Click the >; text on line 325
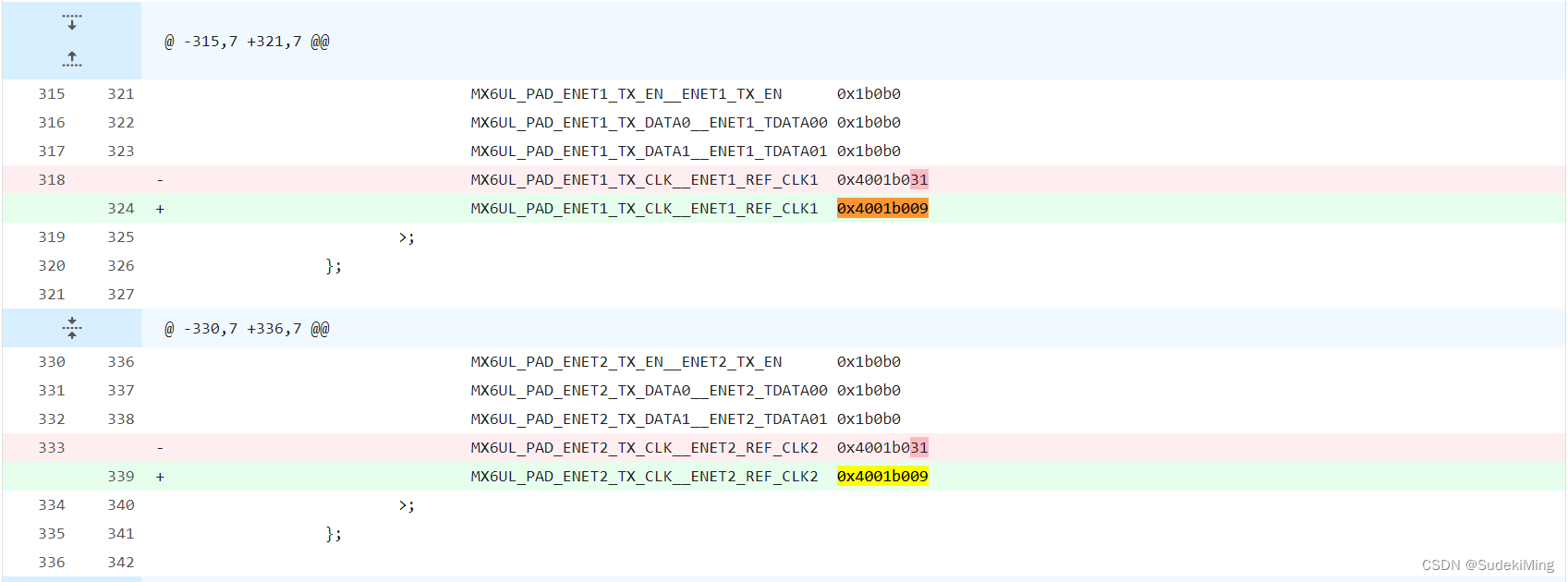 point(407,238)
